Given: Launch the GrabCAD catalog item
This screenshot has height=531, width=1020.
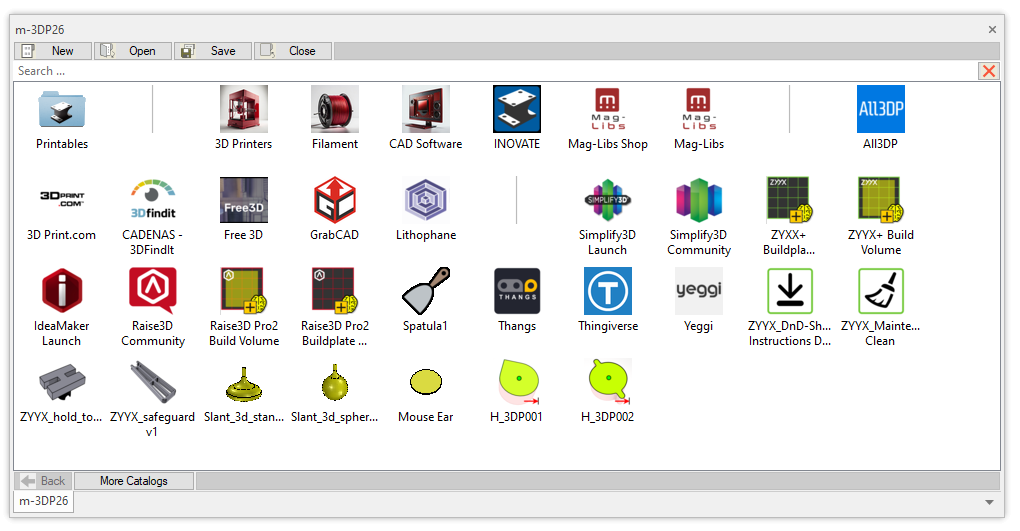Looking at the screenshot, I should coord(335,201).
